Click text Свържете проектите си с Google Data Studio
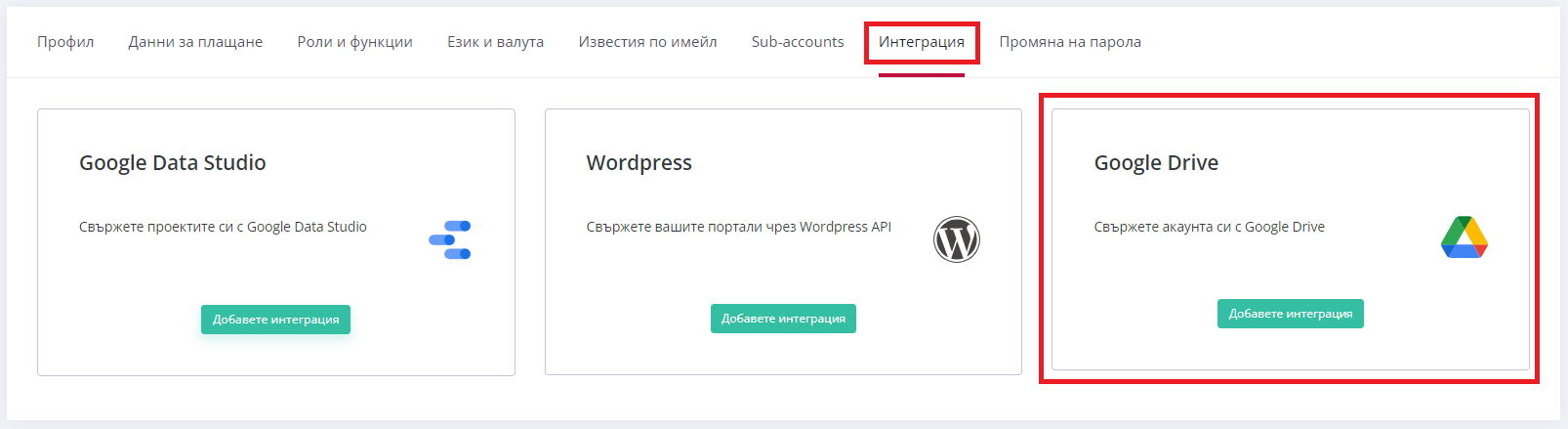1568x429 pixels. point(223,227)
